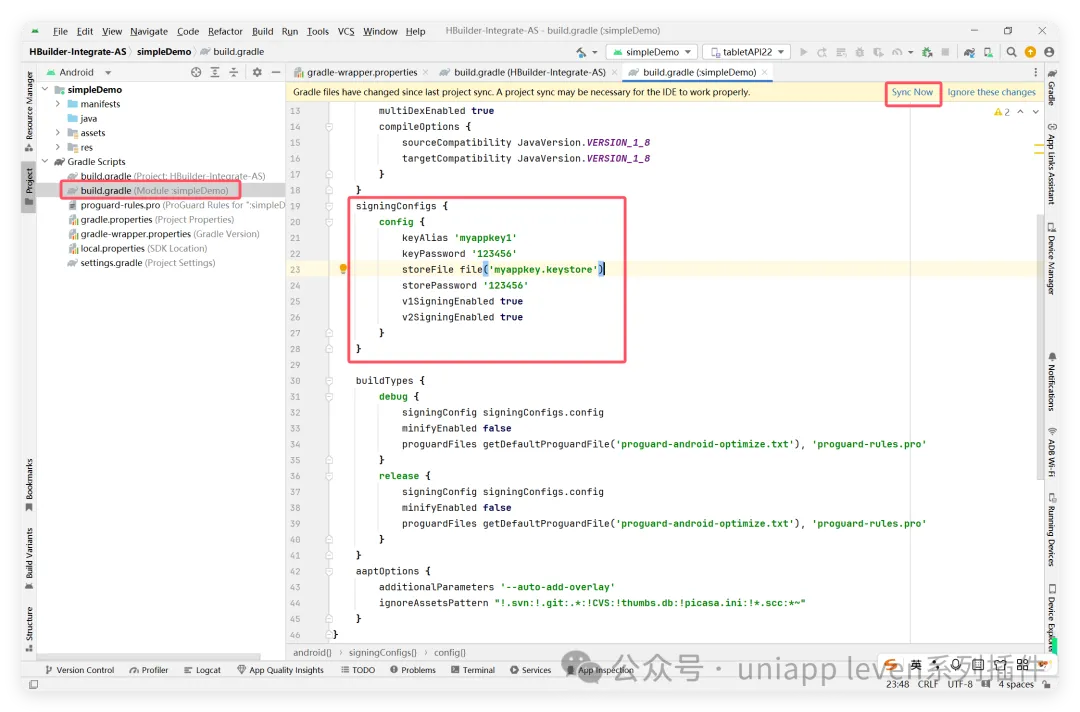Open Device Manager from the toolbar icon
Viewport: 1080px width, 712px height.
[988, 52]
